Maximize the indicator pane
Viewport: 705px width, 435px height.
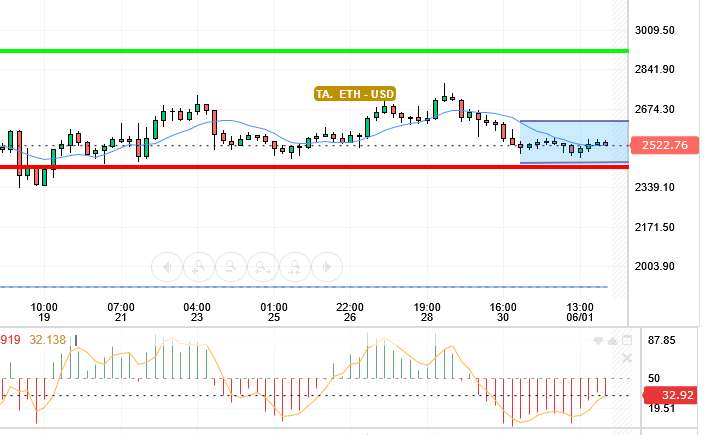coord(627,341)
